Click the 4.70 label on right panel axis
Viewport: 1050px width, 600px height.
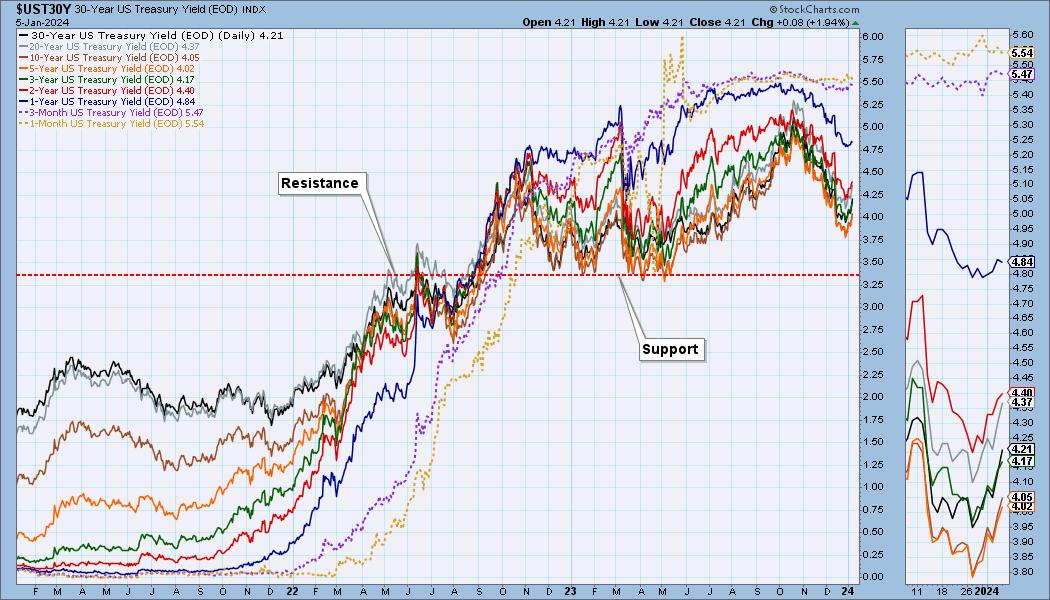click(x=1022, y=303)
